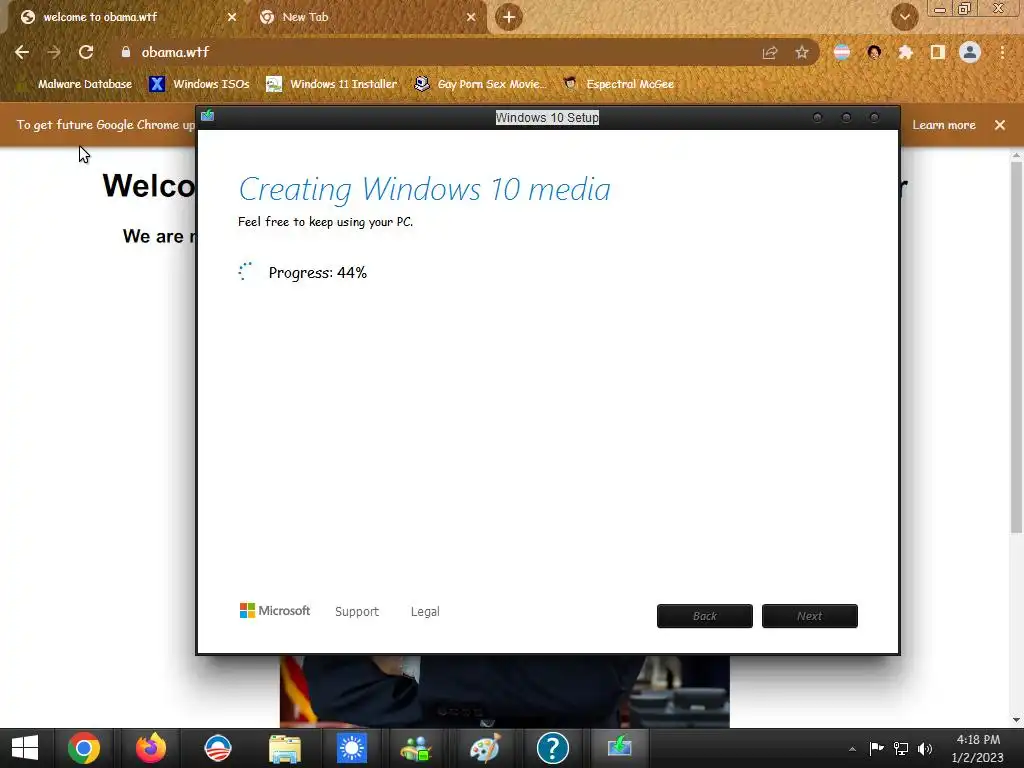Image resolution: width=1024 pixels, height=768 pixels.
Task: Click the Windows 10 Setup title icon
Action: (x=208, y=116)
